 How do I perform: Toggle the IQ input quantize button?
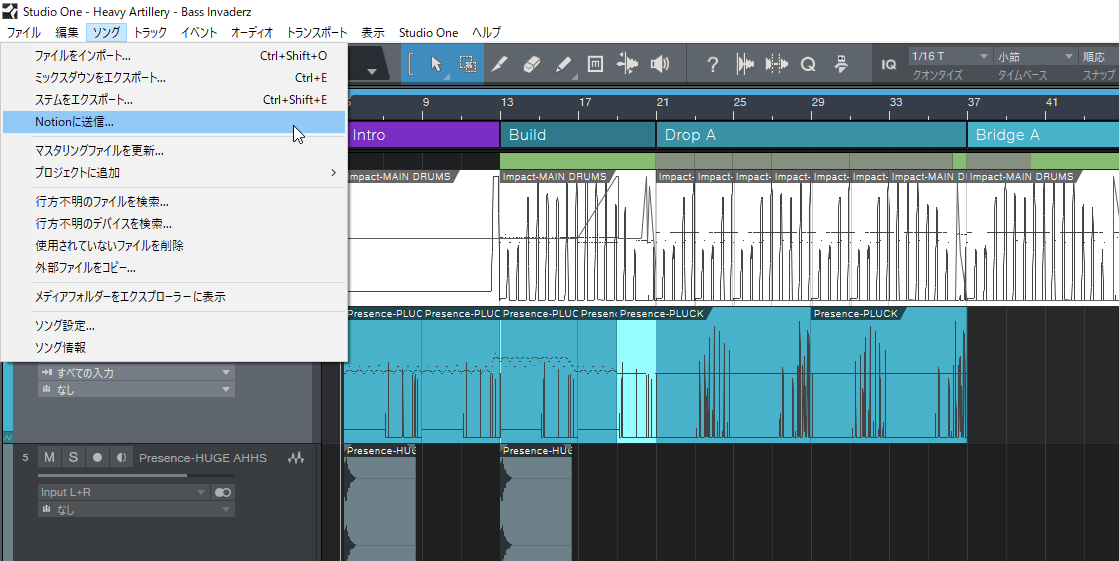[888, 64]
